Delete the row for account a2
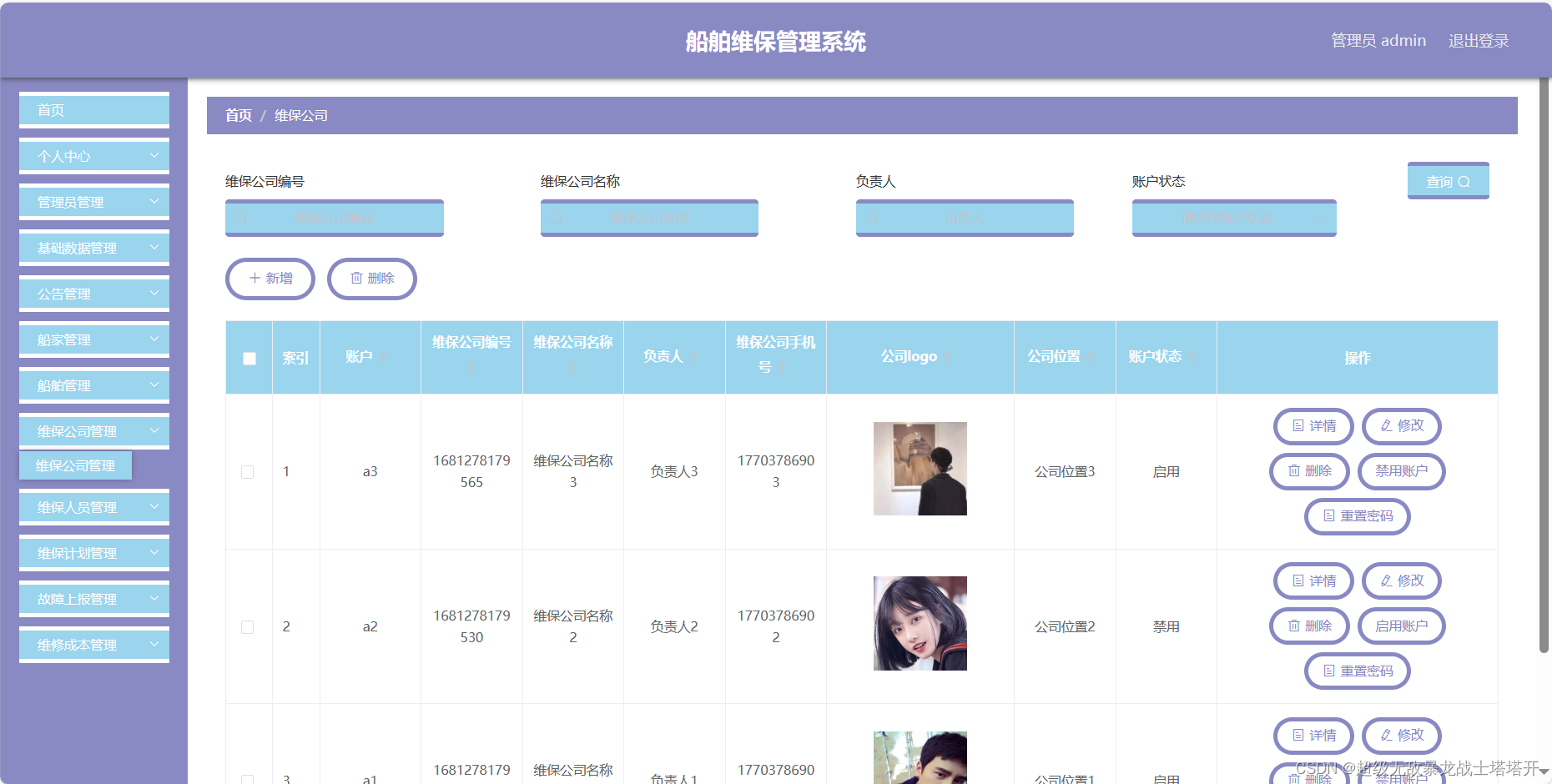The width and height of the screenshot is (1552, 784). click(1309, 626)
